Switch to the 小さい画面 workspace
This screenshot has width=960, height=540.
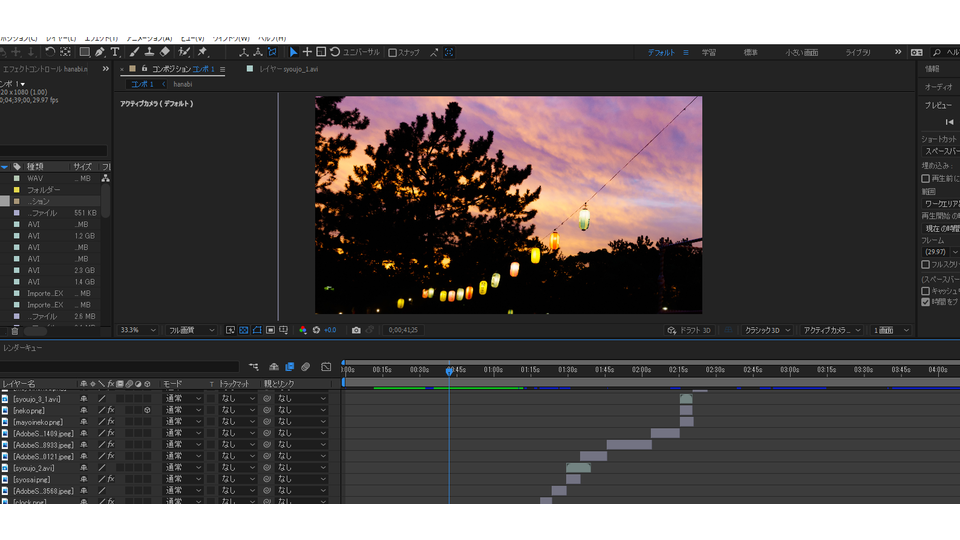click(x=802, y=53)
